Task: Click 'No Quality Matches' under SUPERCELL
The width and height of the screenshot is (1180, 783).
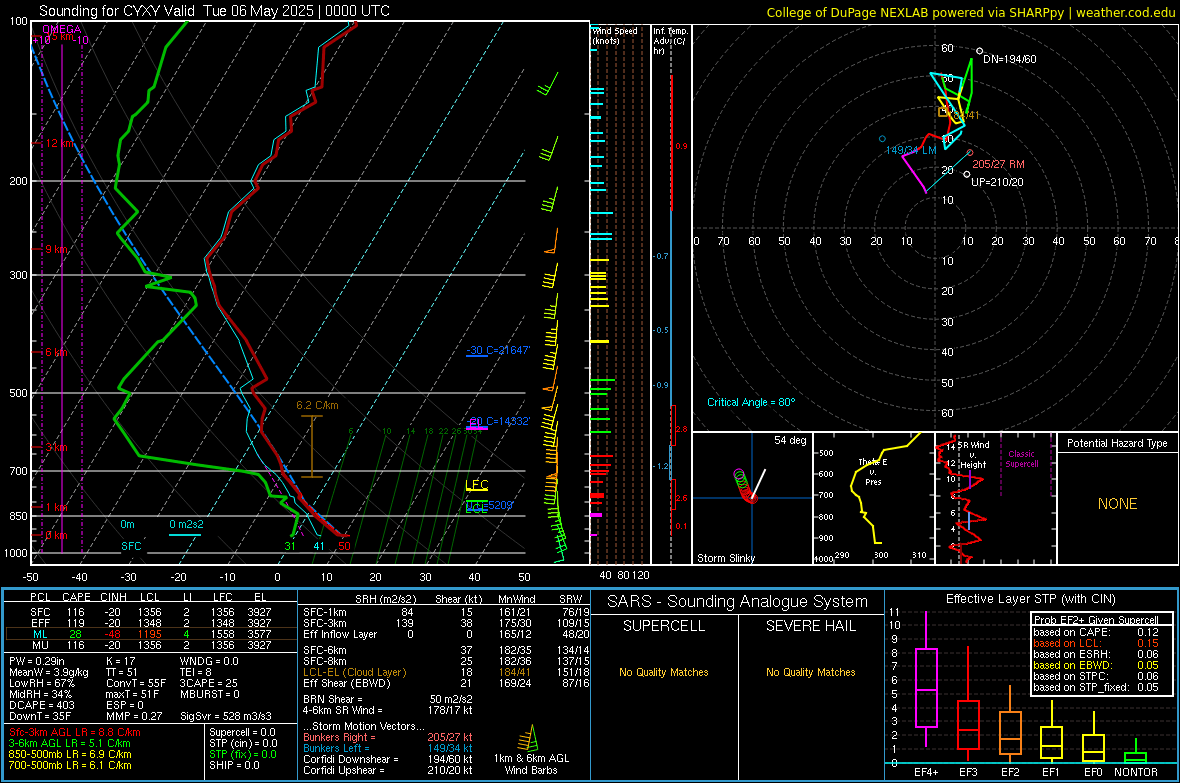Action: click(x=664, y=672)
